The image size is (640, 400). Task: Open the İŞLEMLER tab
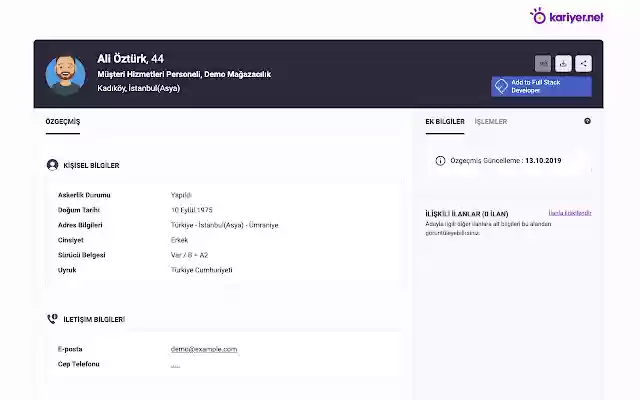click(491, 122)
